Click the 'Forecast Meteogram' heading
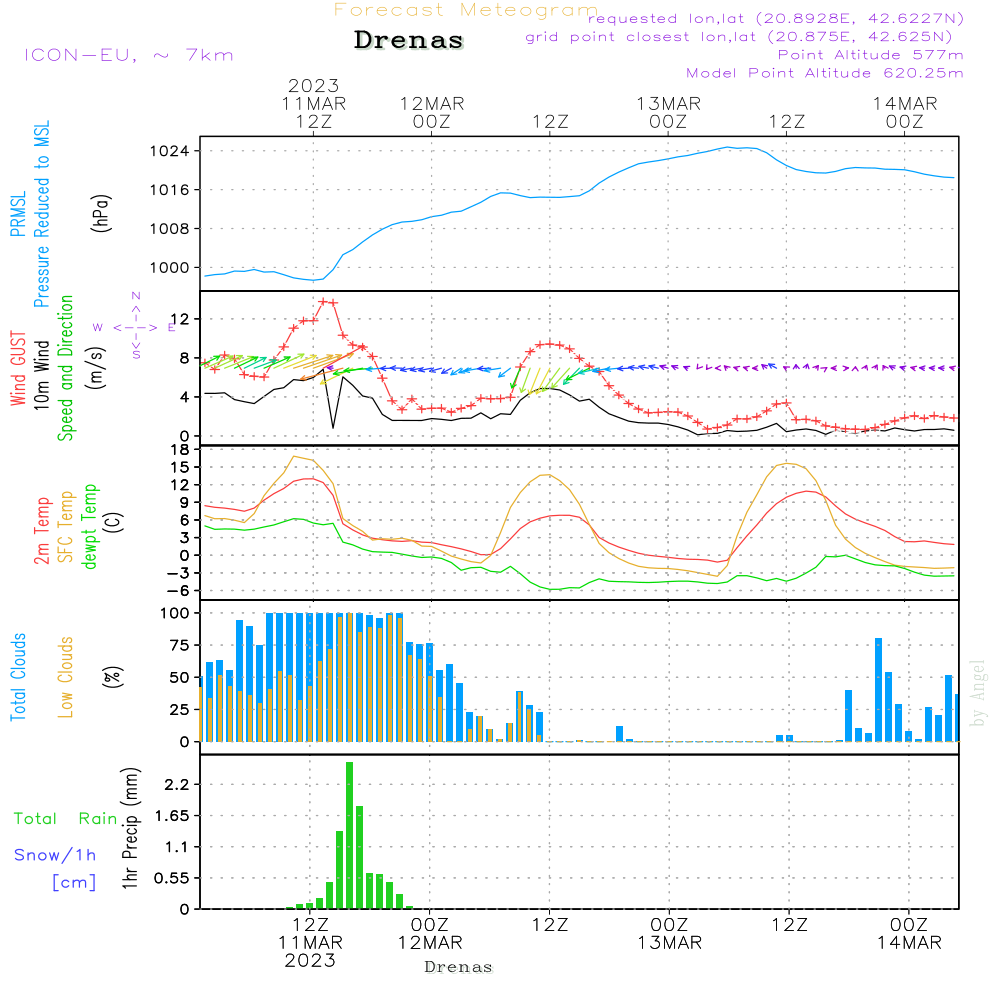 point(466,10)
